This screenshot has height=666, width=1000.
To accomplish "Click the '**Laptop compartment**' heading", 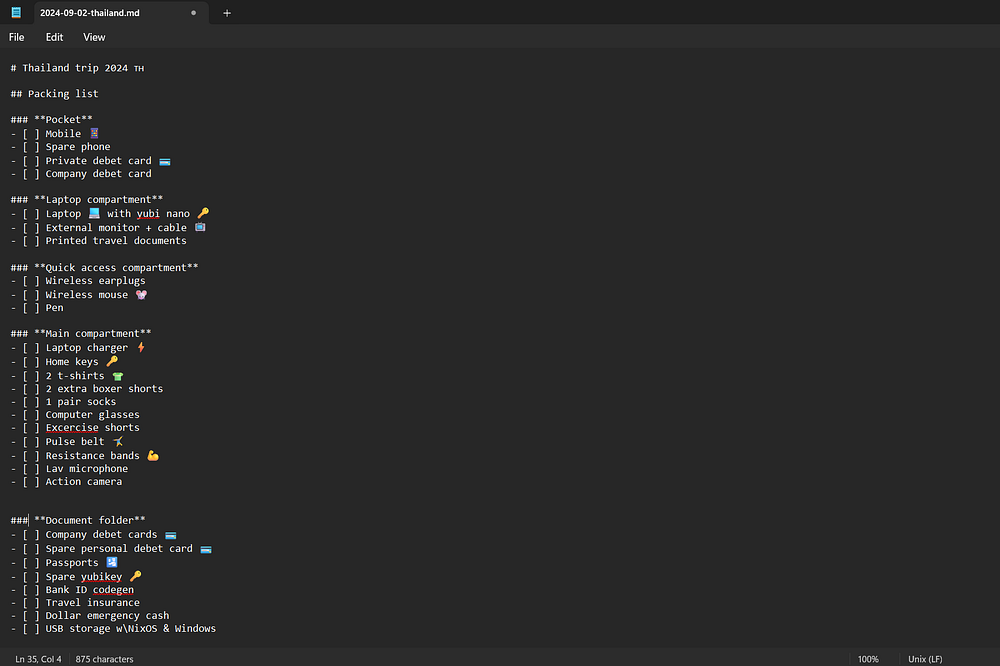I will pyautogui.click(x=87, y=200).
